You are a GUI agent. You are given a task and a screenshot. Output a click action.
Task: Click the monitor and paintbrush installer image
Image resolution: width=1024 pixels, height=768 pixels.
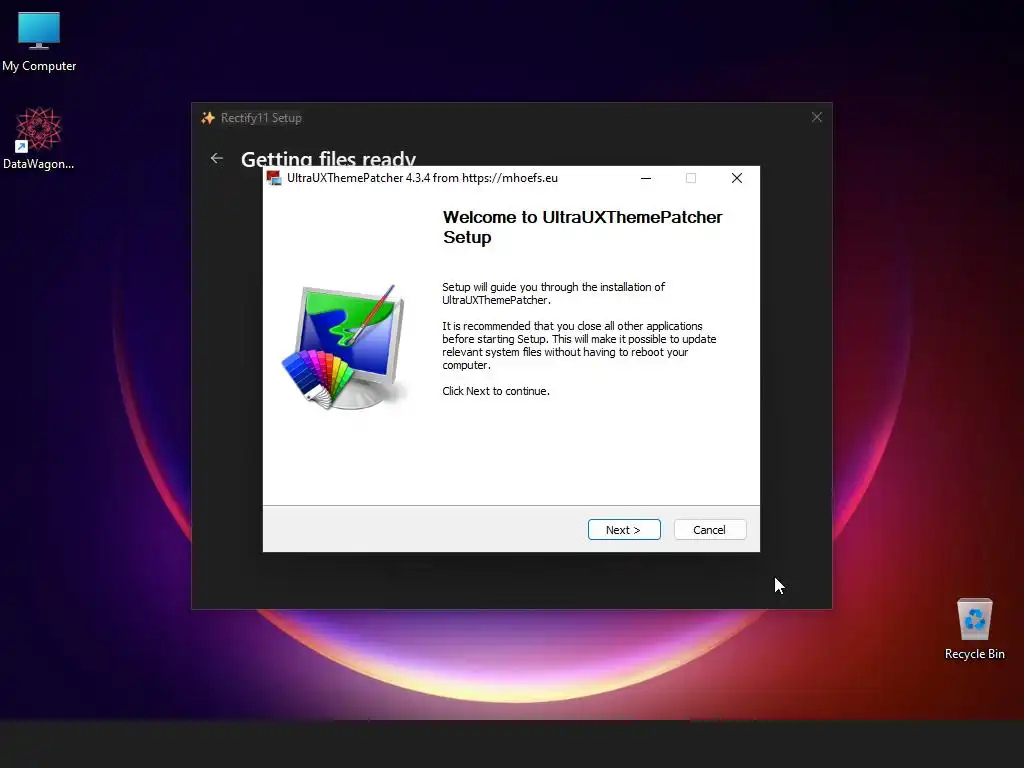click(345, 347)
